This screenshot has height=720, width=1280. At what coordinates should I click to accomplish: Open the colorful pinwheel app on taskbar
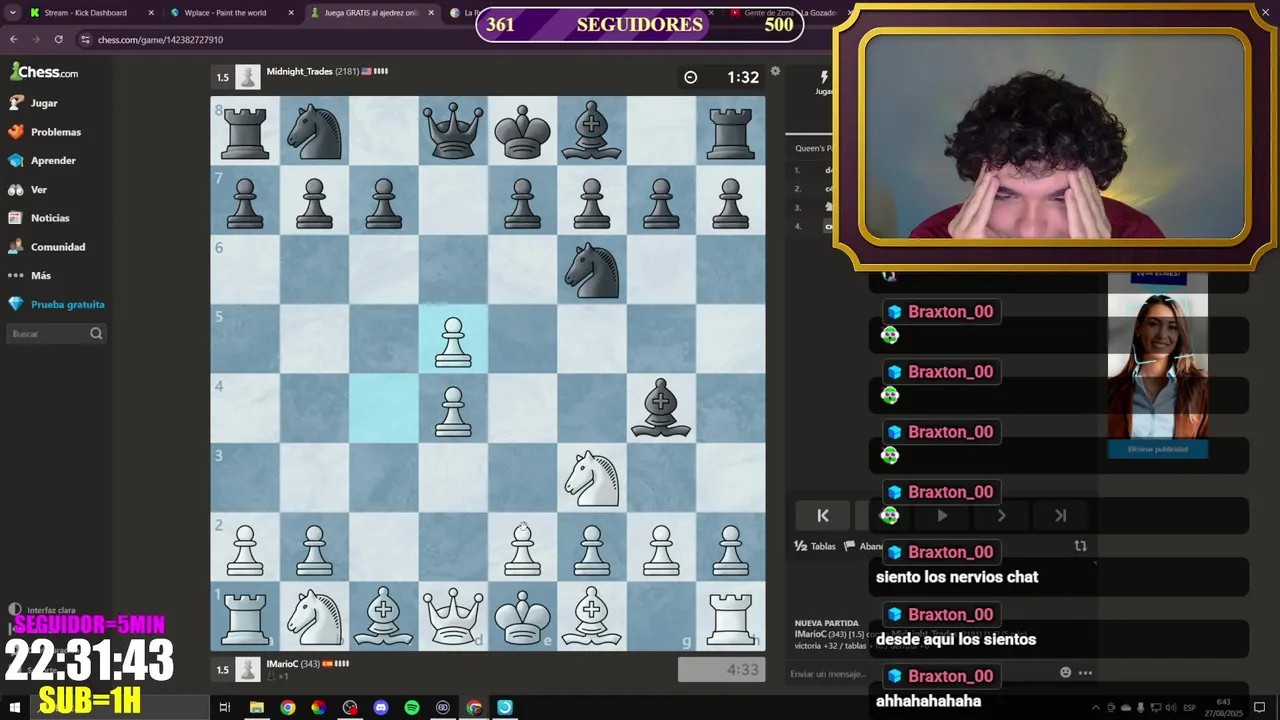tap(318, 707)
